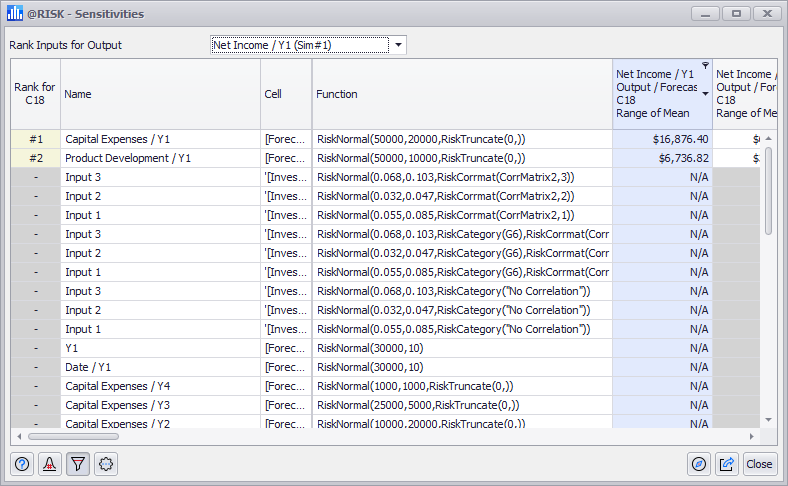
Task: Click the vertical scrollbar down arrow
Action: coord(769,420)
